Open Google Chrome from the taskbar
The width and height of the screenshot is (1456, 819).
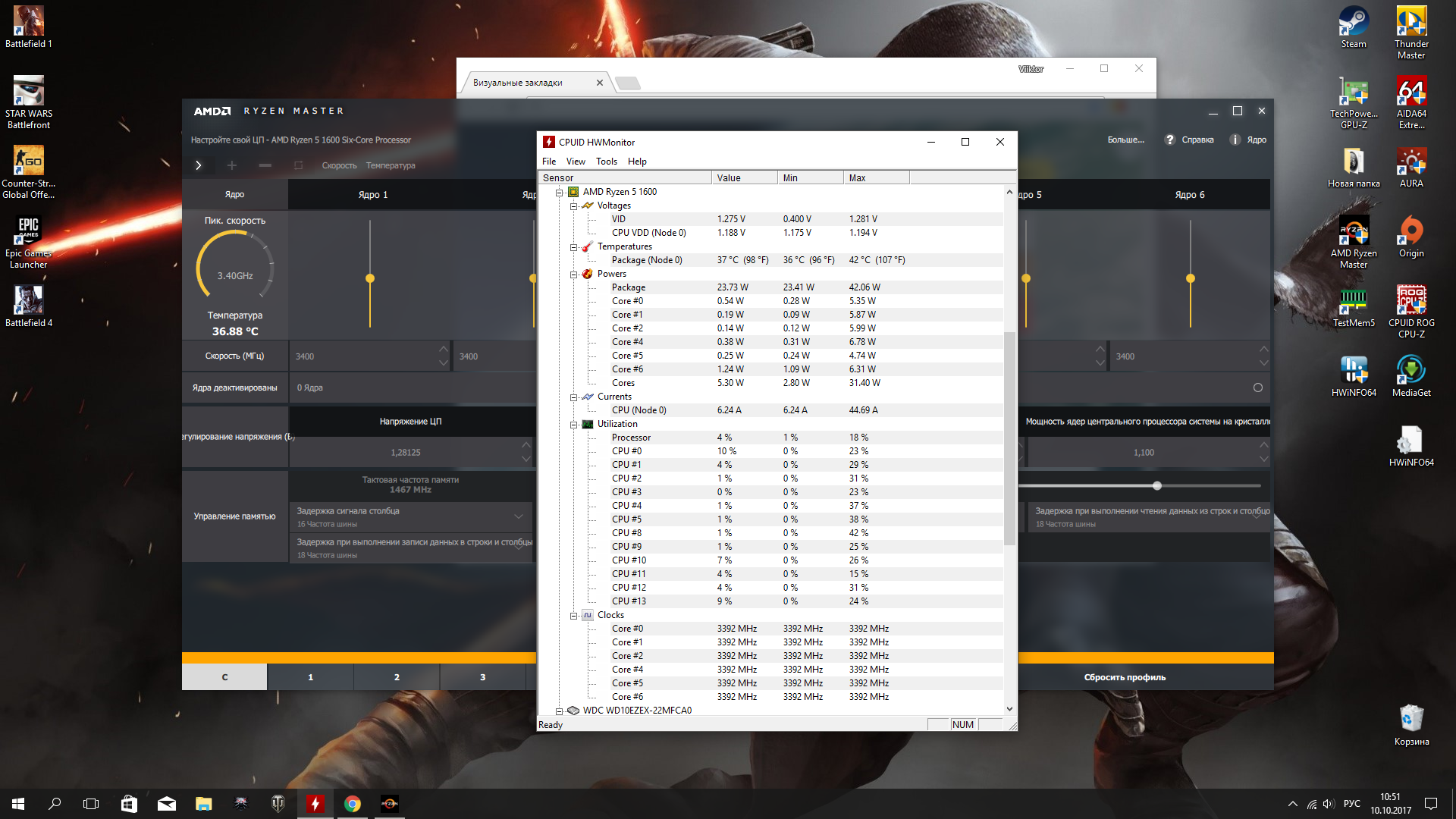(x=353, y=804)
